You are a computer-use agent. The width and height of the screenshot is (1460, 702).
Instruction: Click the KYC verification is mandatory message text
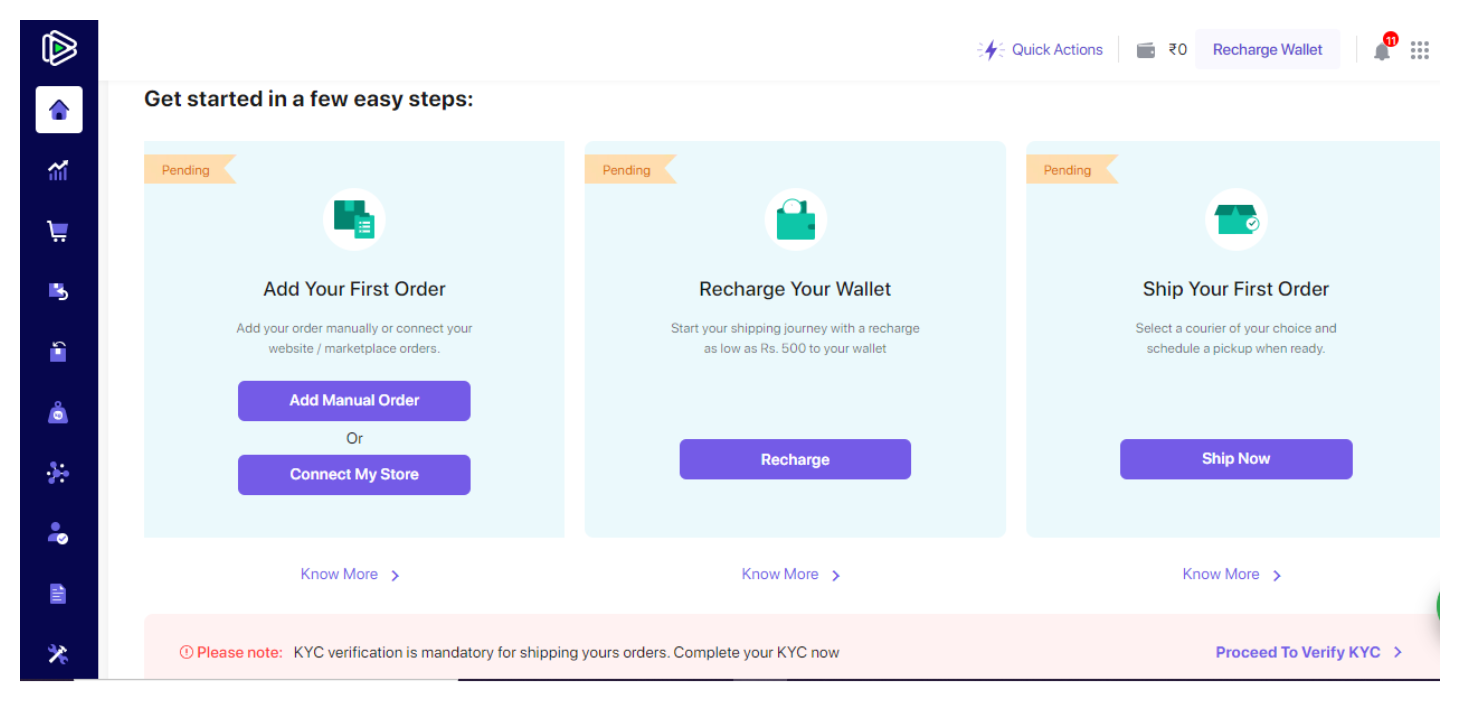[x=566, y=652]
